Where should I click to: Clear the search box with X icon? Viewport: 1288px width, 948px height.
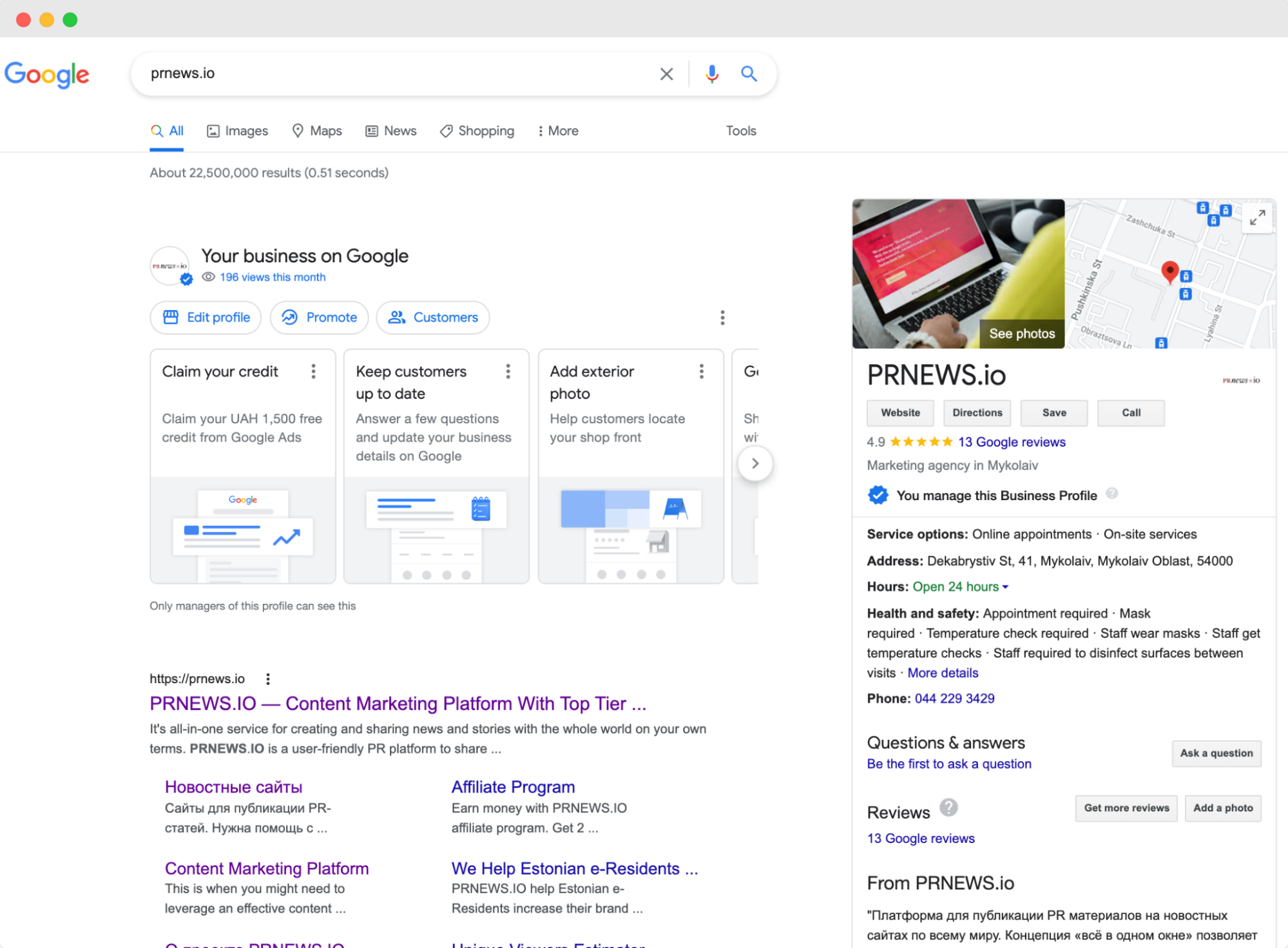click(666, 74)
